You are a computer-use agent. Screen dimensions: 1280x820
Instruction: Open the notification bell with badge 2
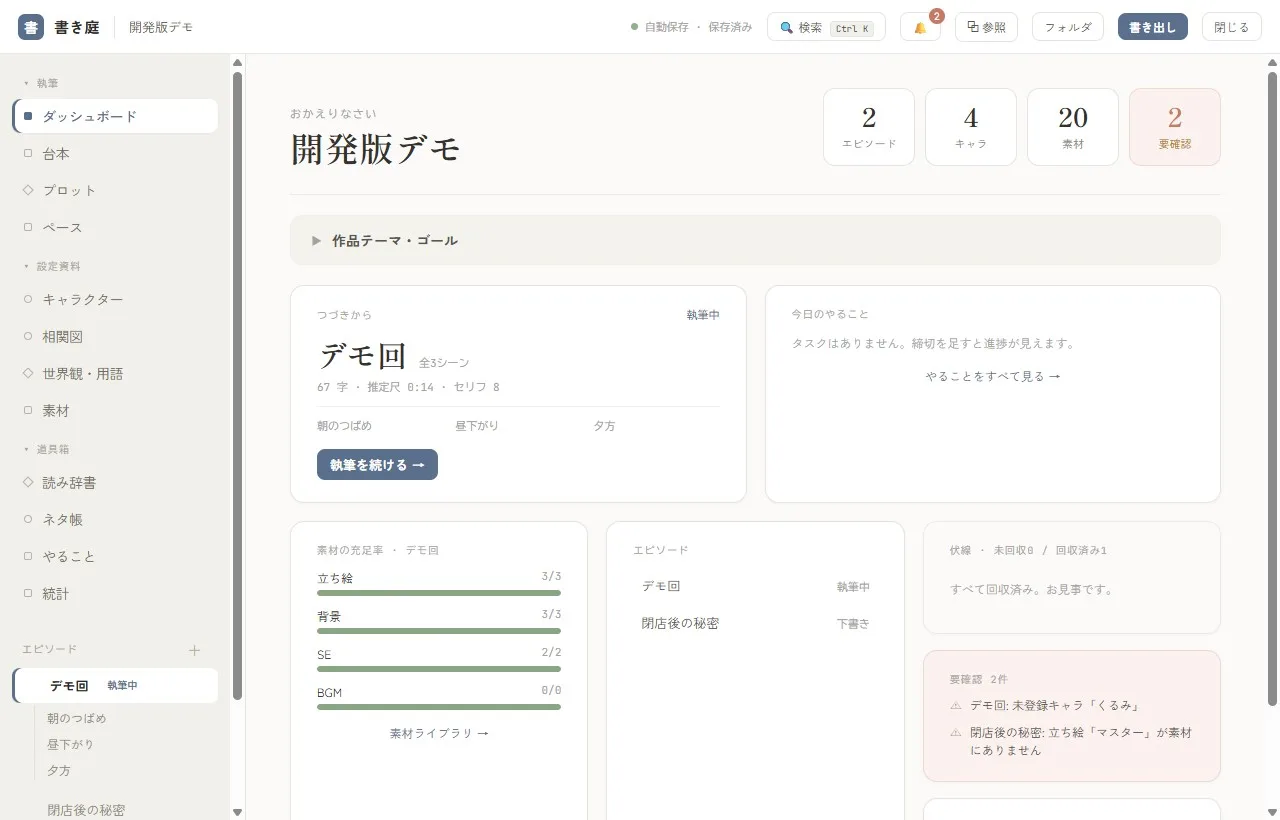coord(920,27)
